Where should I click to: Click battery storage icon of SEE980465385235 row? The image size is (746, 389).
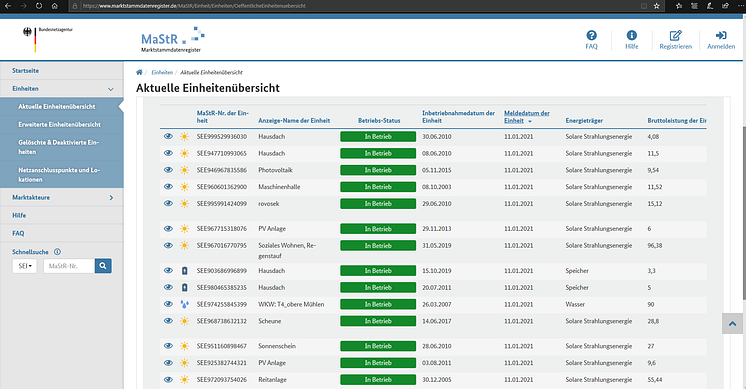pos(185,287)
